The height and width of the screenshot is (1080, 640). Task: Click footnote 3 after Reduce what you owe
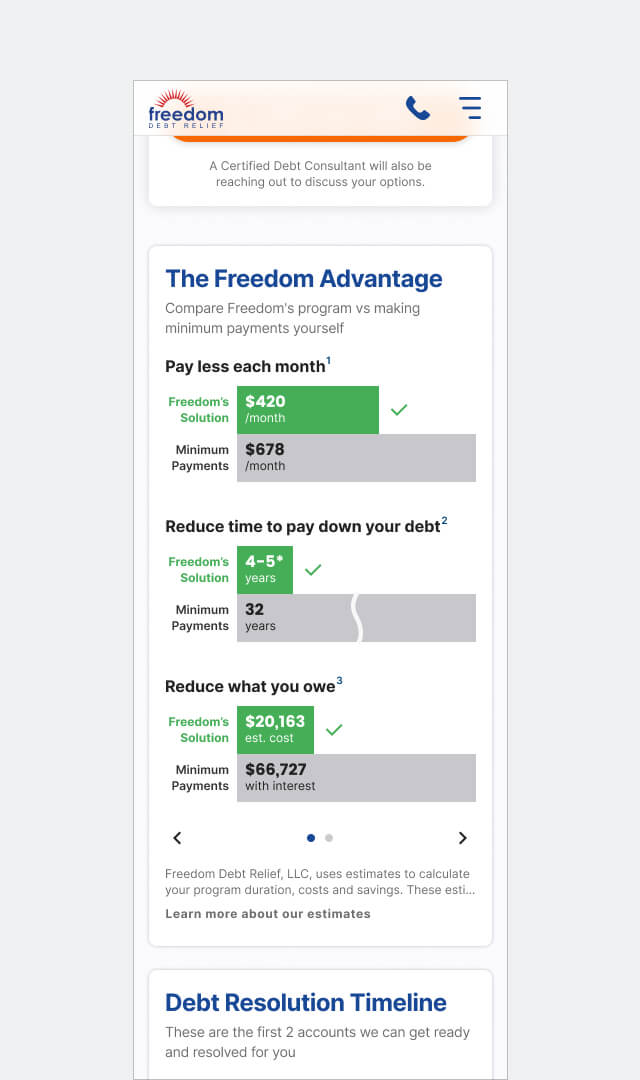click(339, 680)
